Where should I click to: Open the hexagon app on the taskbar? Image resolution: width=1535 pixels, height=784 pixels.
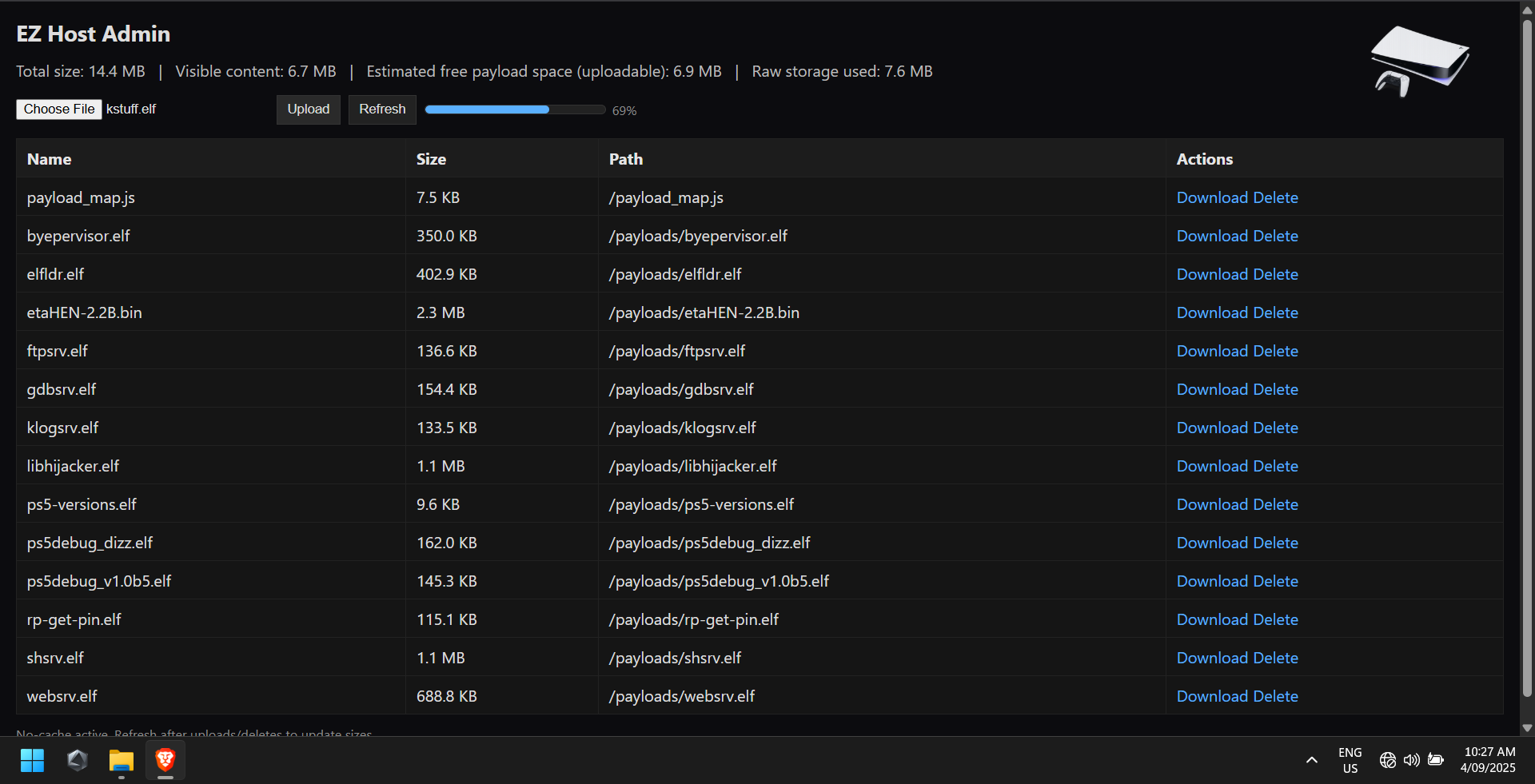[x=78, y=760]
